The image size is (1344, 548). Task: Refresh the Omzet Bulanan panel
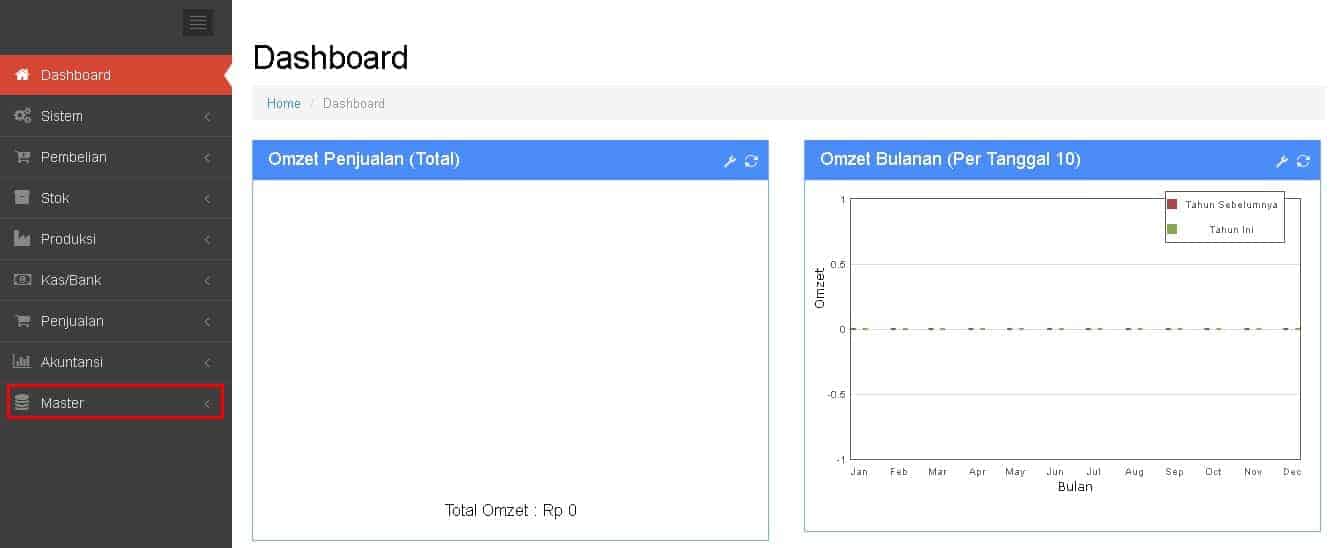(x=1303, y=161)
